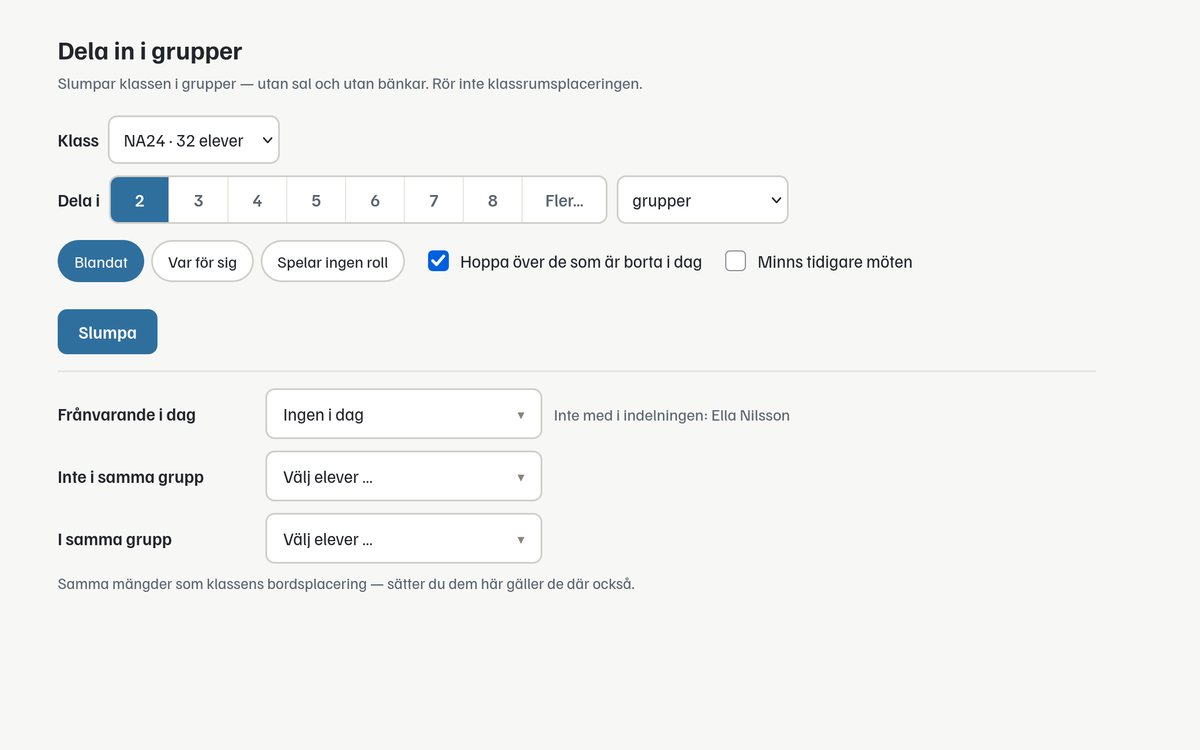Select 7 in the group count row

(434, 200)
